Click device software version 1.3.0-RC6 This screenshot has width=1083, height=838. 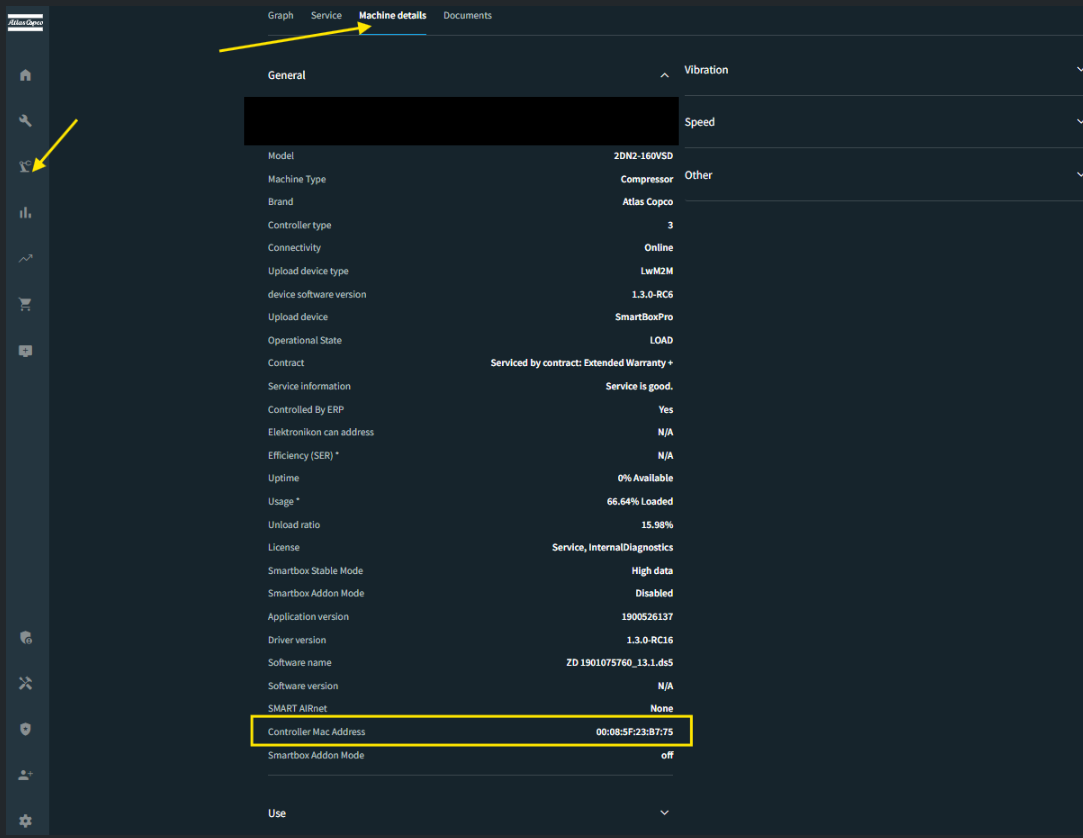652,294
